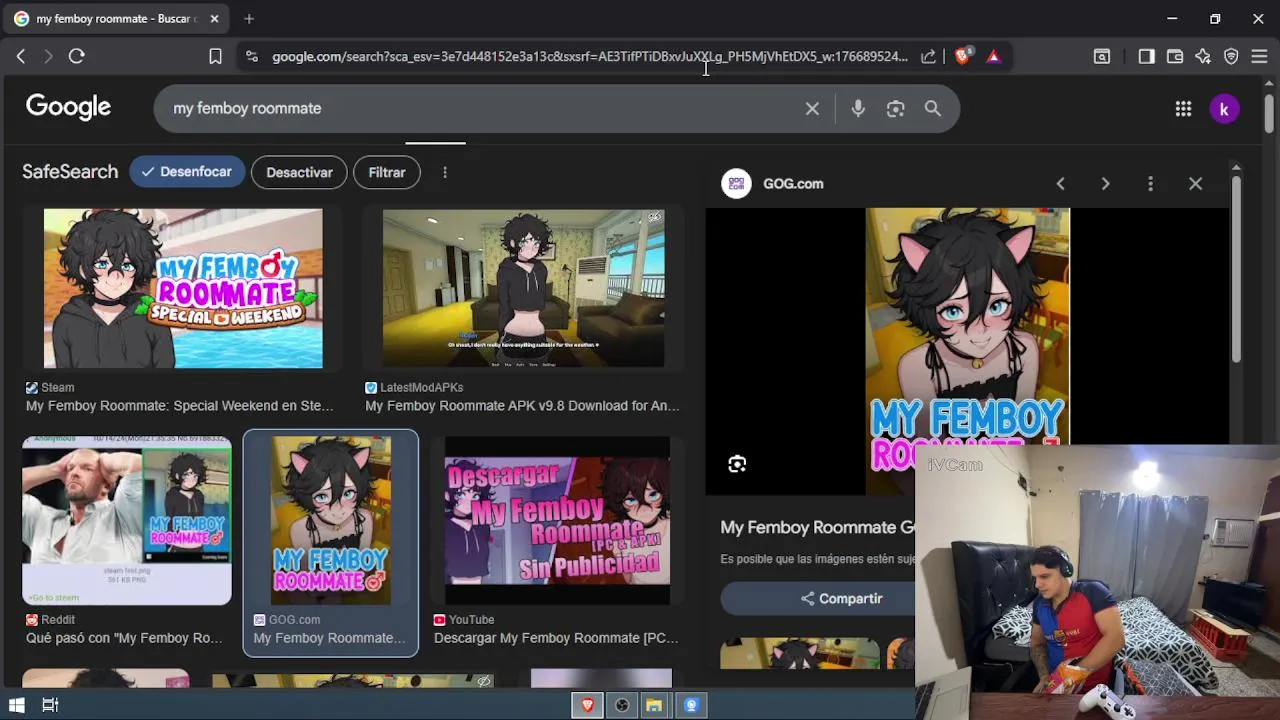This screenshot has width=1280, height=720.
Task: Show previous image in preview panel
Action: [1060, 184]
